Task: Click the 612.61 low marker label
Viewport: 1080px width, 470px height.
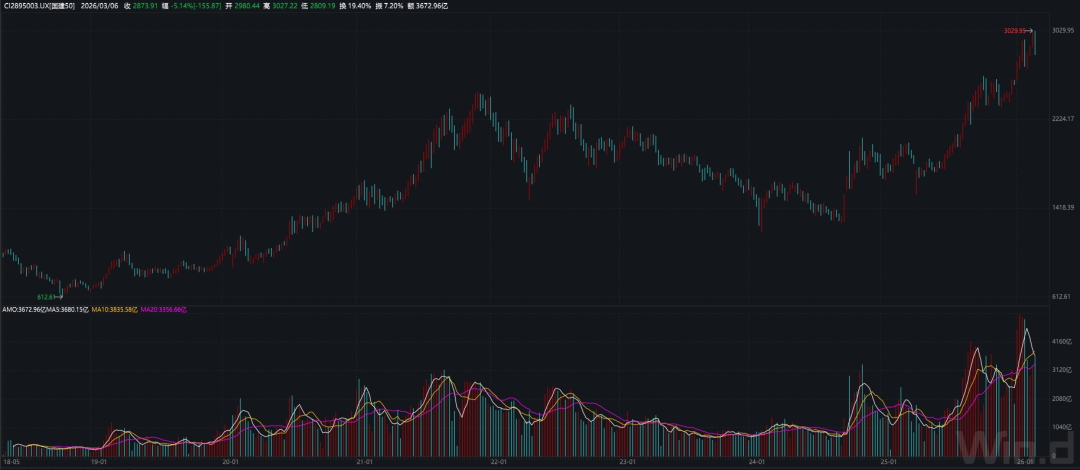Action: tap(45, 297)
